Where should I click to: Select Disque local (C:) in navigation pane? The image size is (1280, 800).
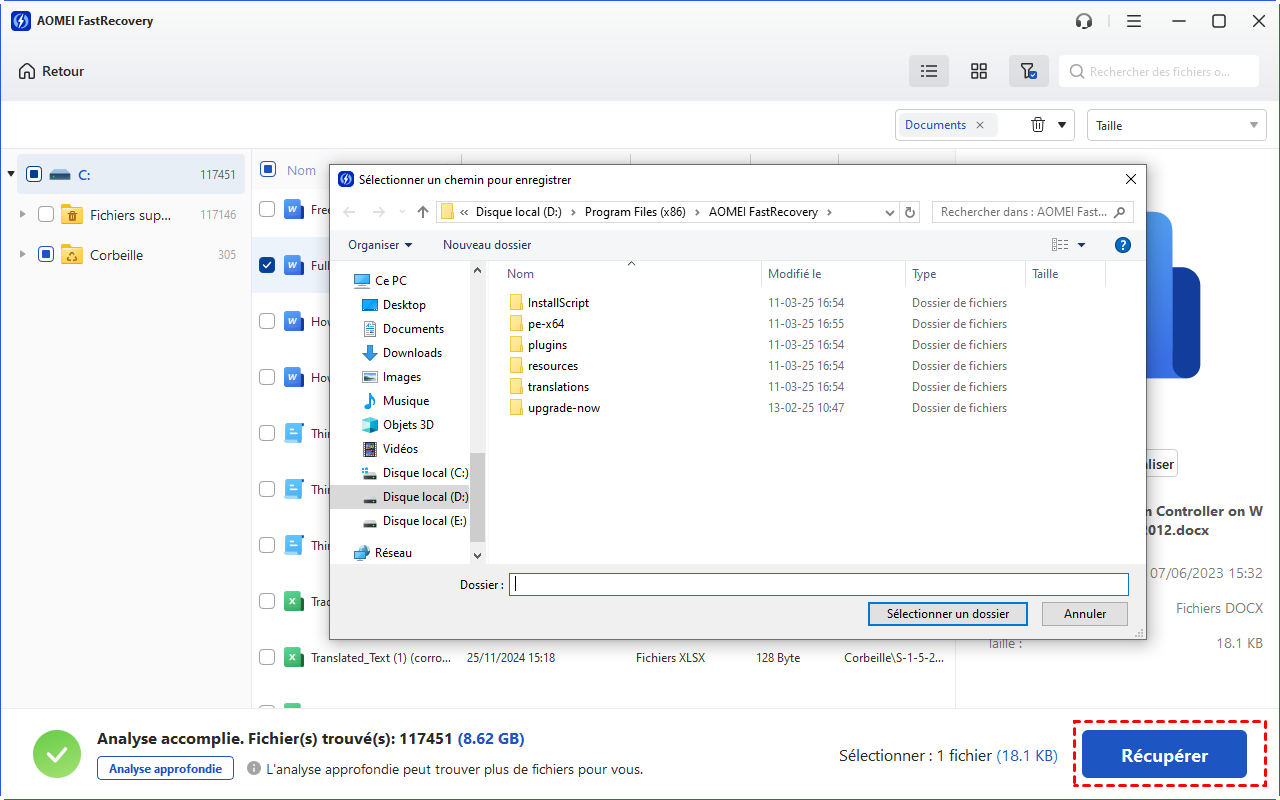point(425,473)
